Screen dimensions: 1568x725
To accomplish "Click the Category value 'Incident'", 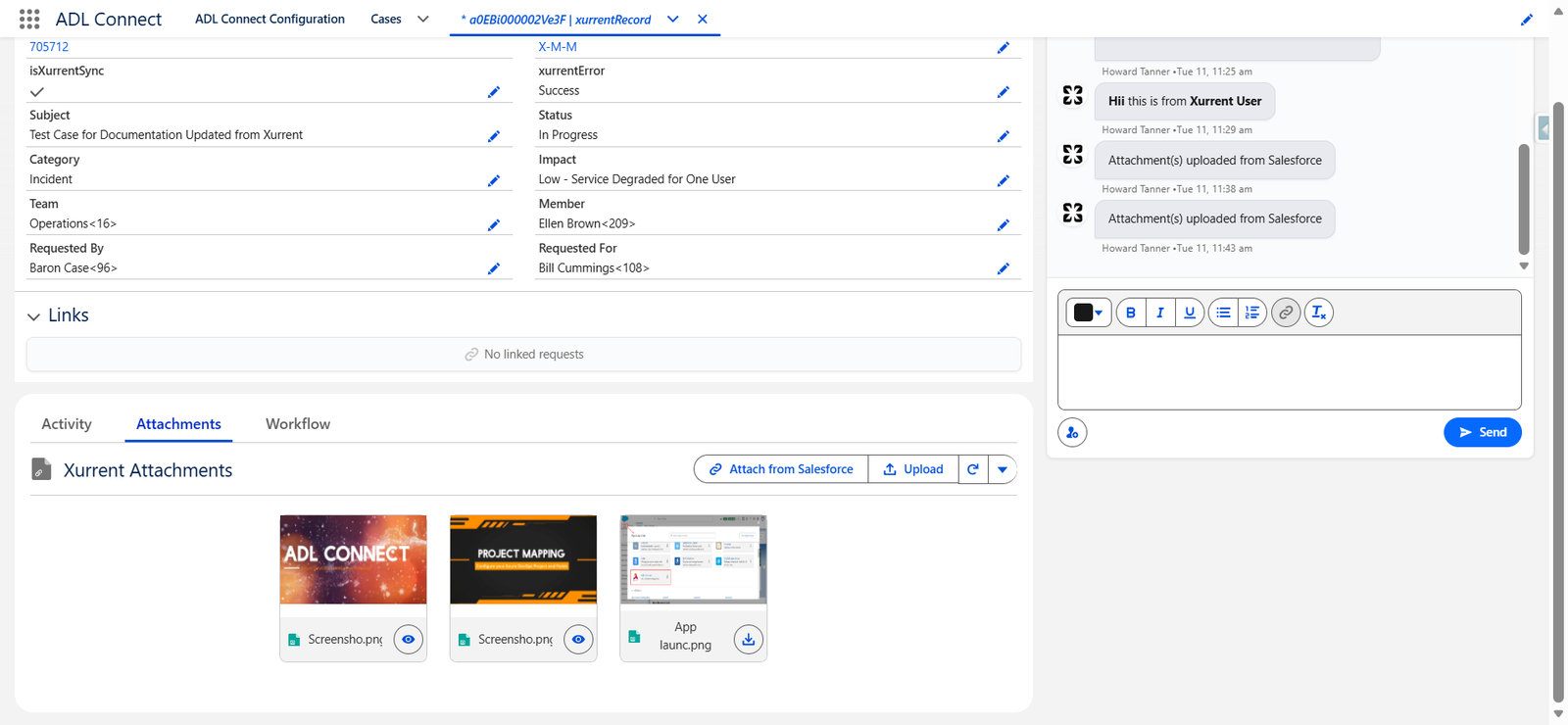I will tap(51, 179).
